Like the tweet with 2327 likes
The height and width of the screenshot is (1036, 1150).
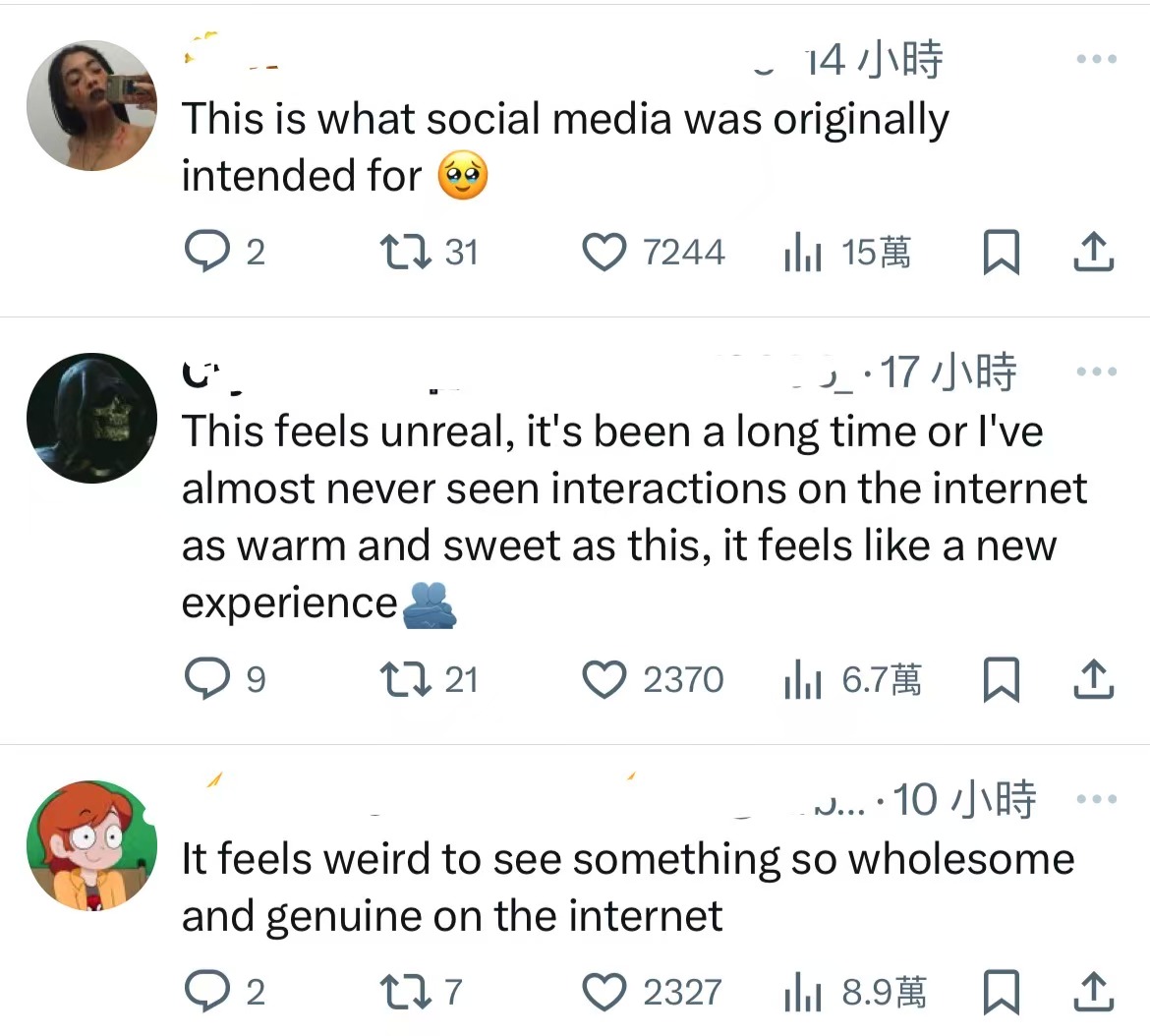click(x=604, y=992)
